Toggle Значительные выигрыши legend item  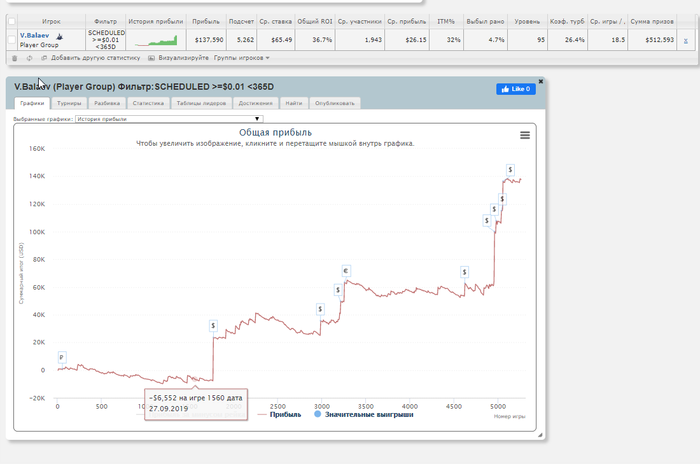[364, 414]
